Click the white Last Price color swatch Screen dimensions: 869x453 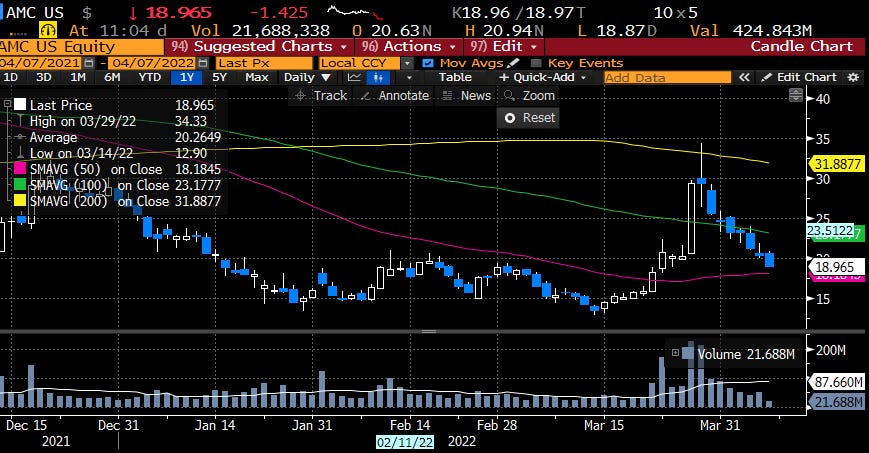(x=20, y=105)
